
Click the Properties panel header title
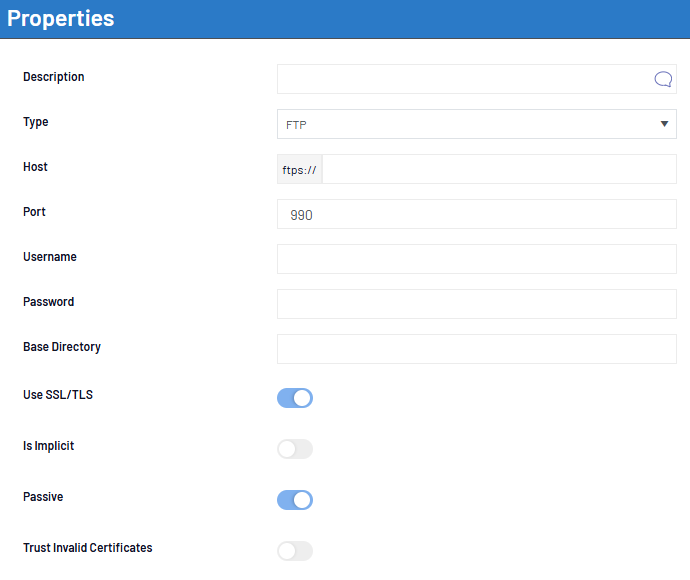click(x=61, y=19)
